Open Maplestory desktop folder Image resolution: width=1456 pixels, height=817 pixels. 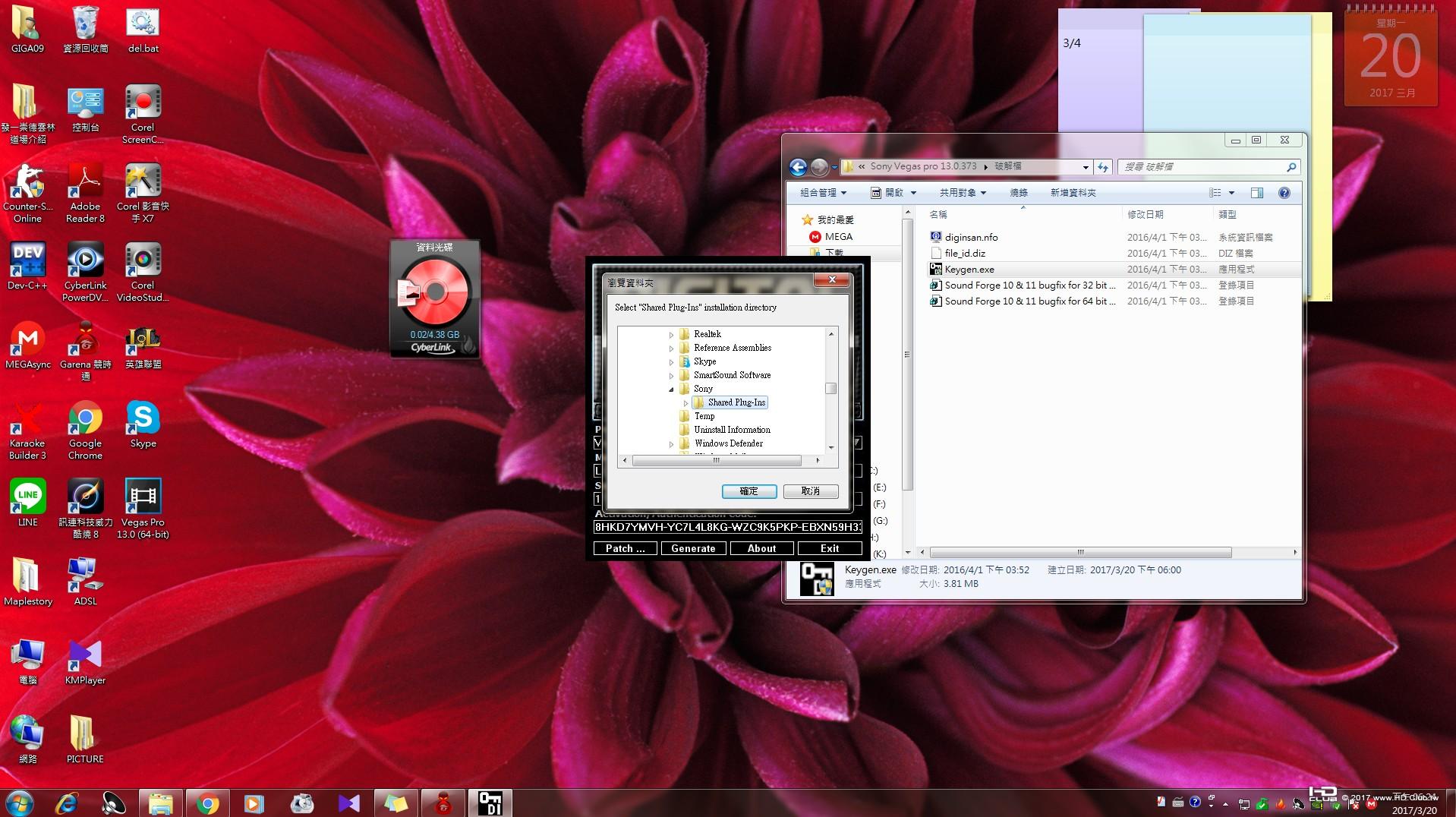[27, 582]
